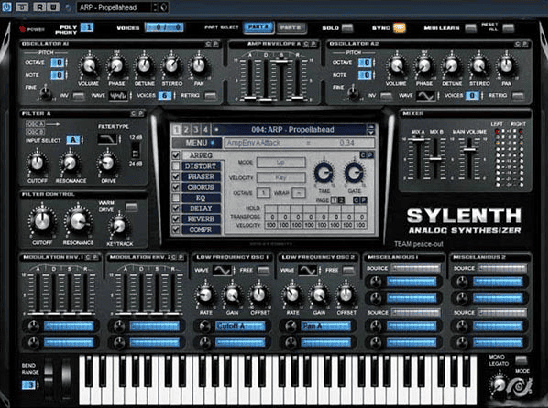Click the arpeggiator Gate knob
The image size is (548, 408).
354,172
